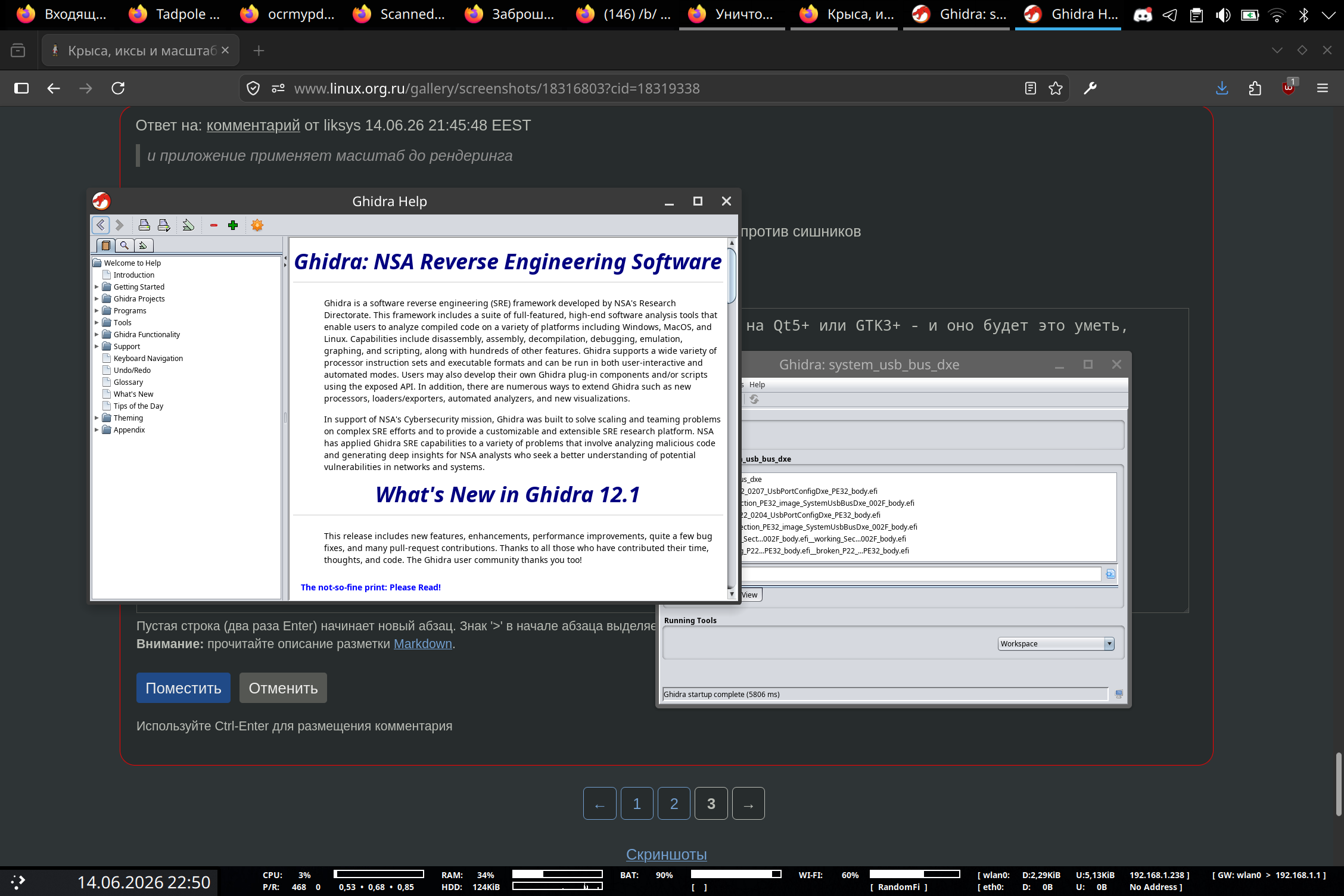Select the 0204_UsbPortConfigDxe_PE32_body.efi file
This screenshot has width=1344, height=896.
coord(810,515)
